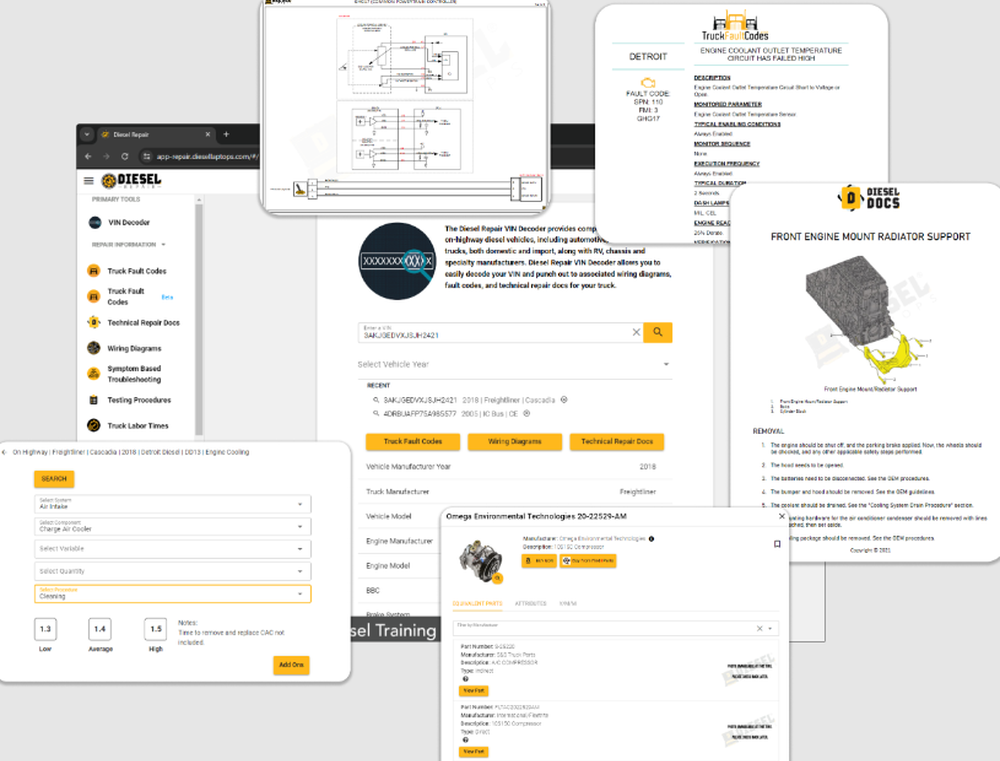Click the 1.4 Average labor time box

[x=99, y=629]
